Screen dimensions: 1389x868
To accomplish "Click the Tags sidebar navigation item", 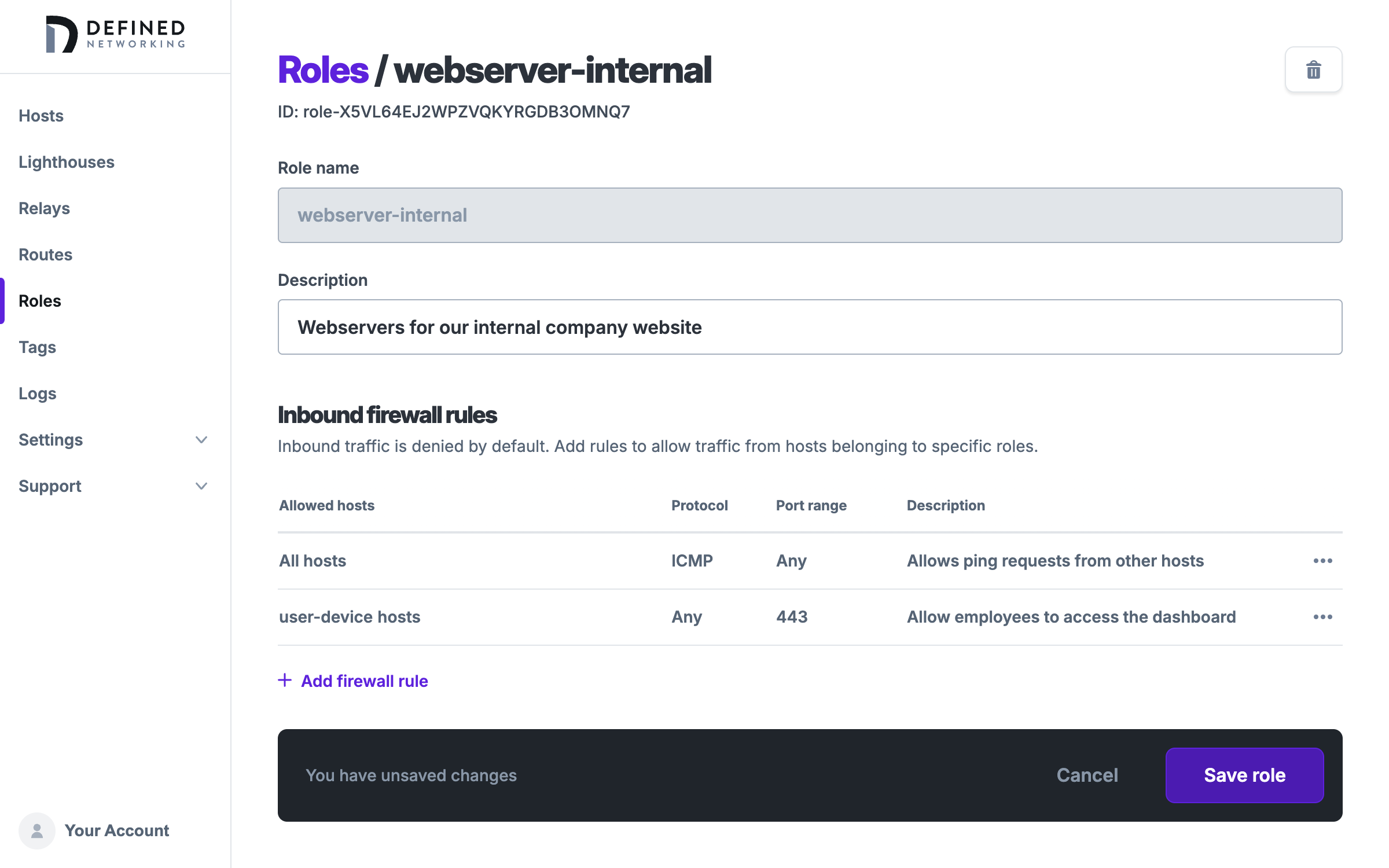I will pos(37,347).
